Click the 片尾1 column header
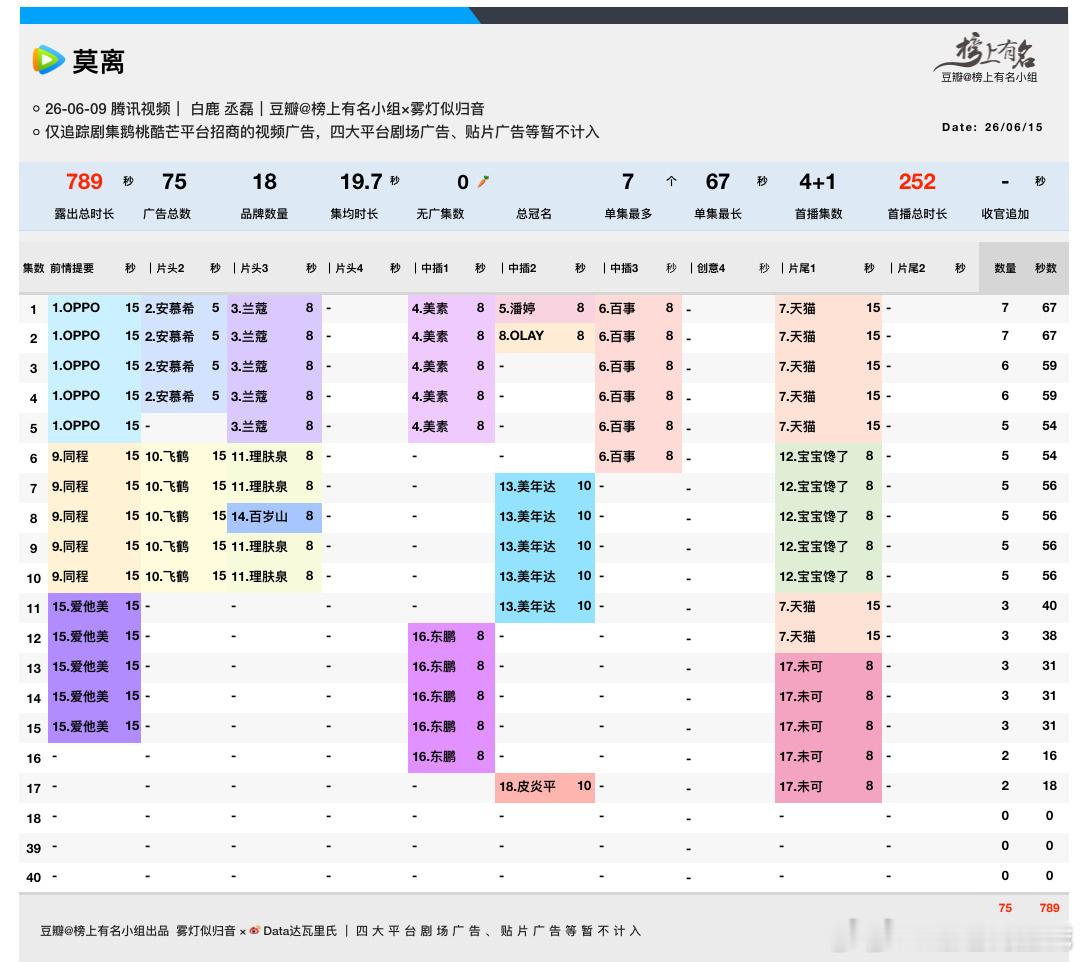Viewport: 1083px width, 962px height. 801,268
